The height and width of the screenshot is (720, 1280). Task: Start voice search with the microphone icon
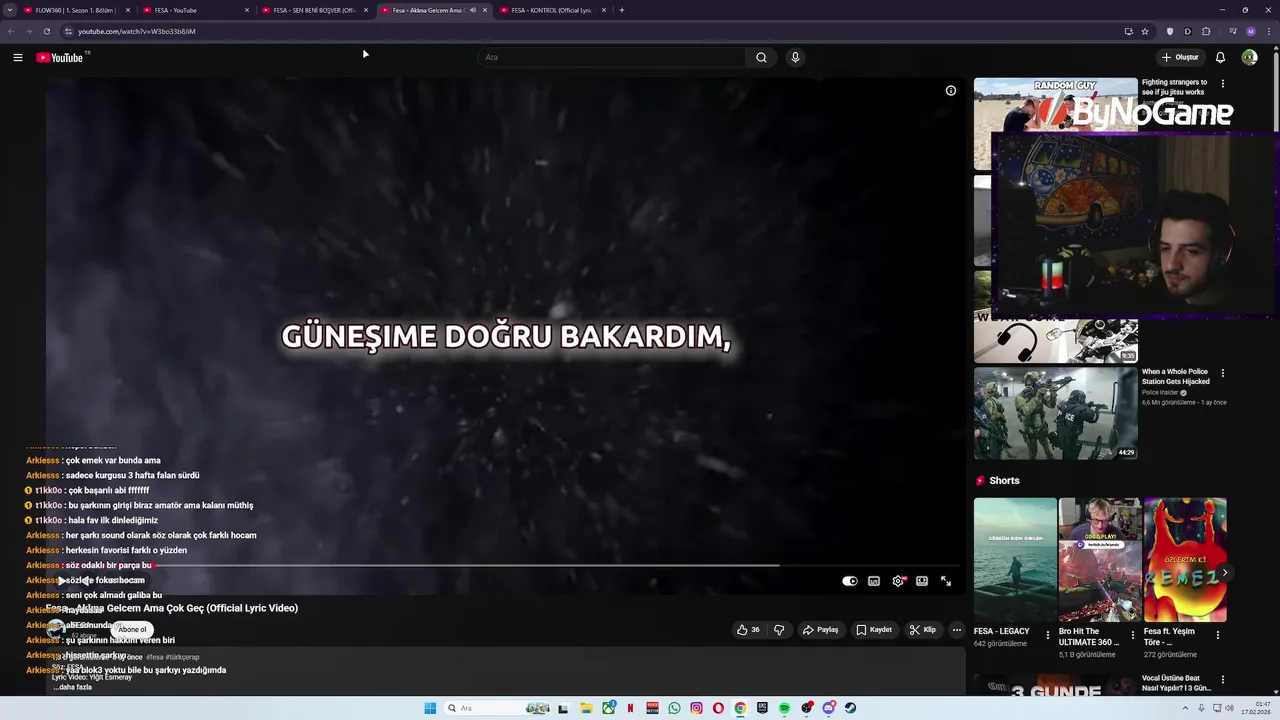point(795,57)
